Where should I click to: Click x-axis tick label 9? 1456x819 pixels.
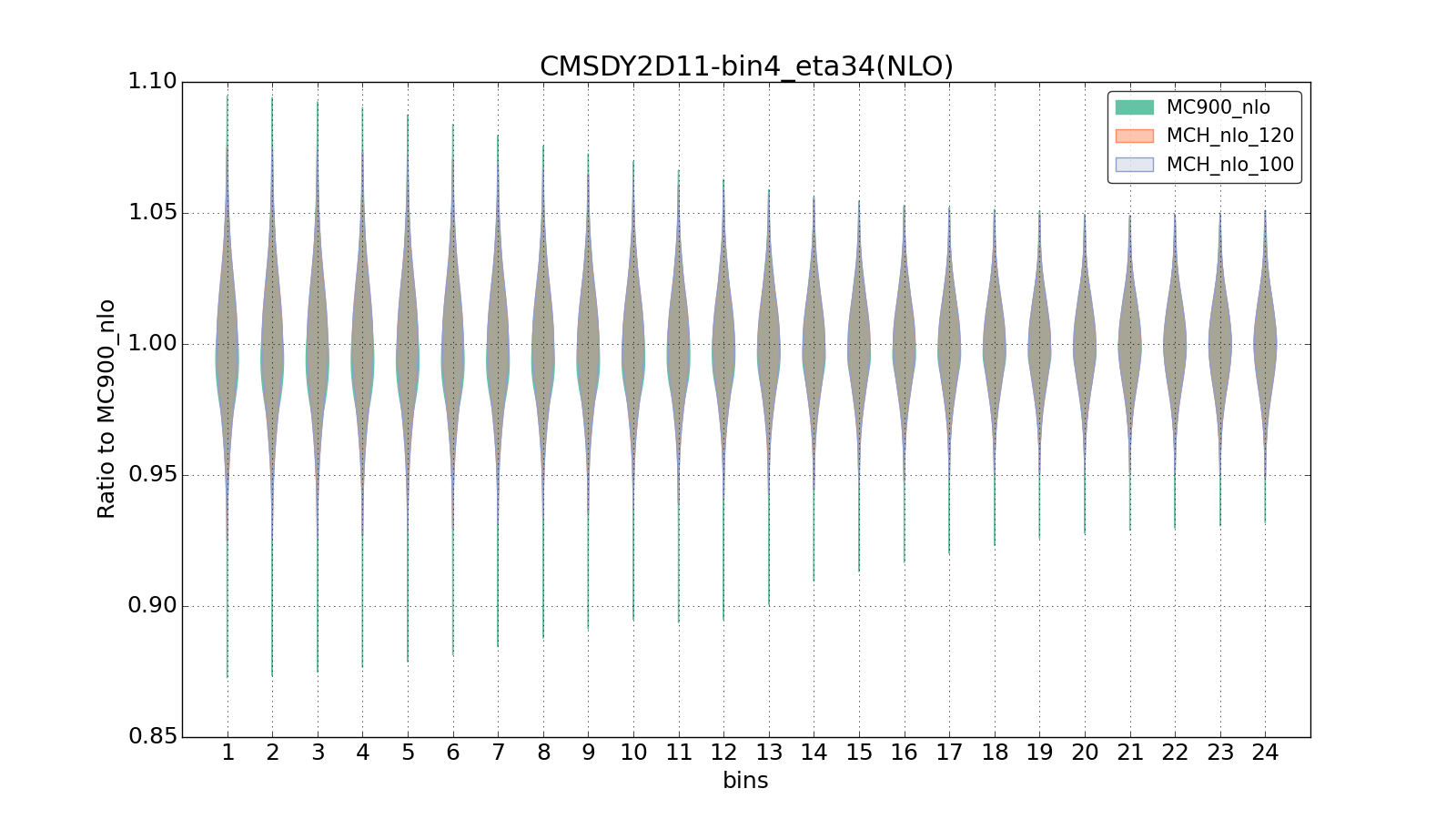[588, 753]
